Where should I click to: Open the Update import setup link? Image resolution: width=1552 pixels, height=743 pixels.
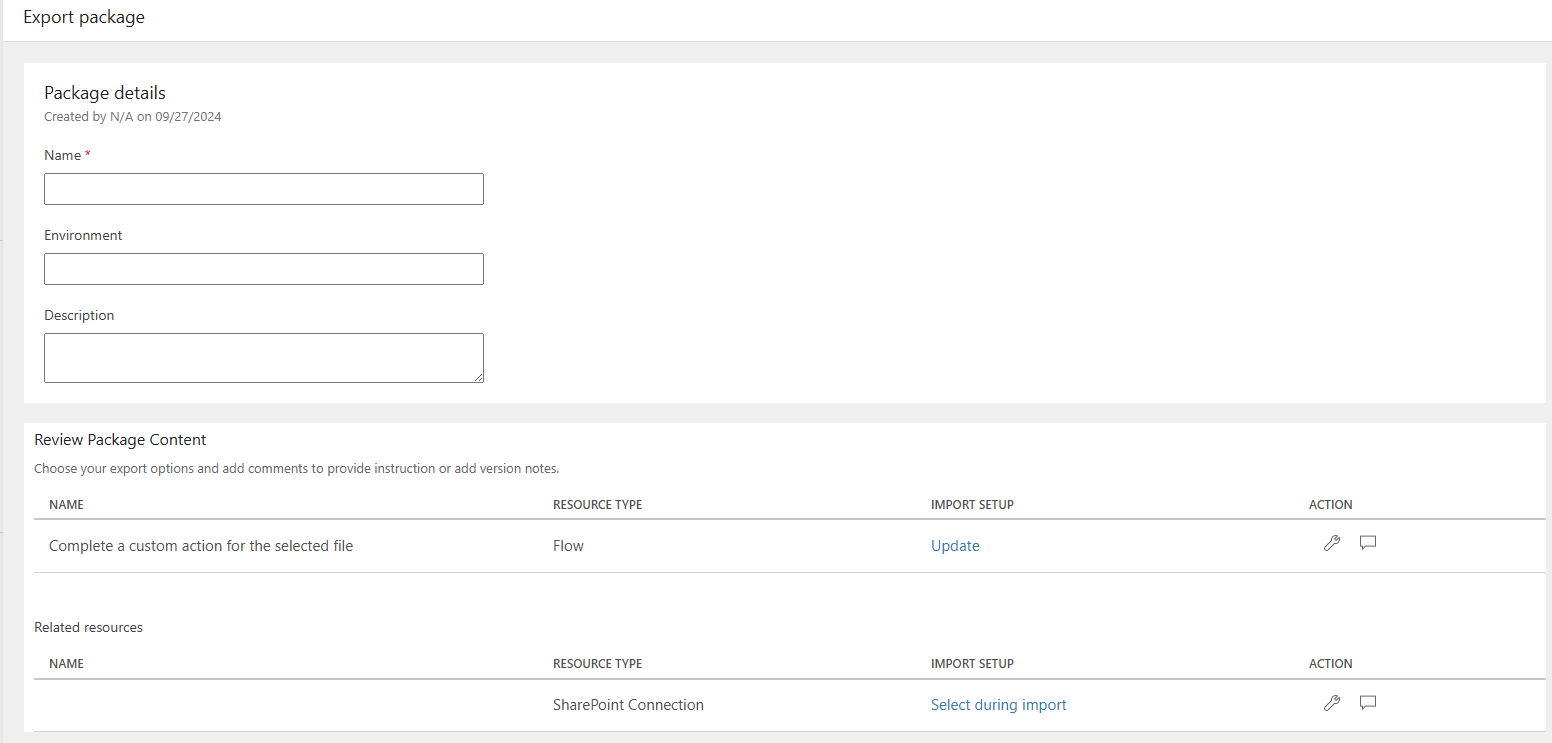pos(955,546)
